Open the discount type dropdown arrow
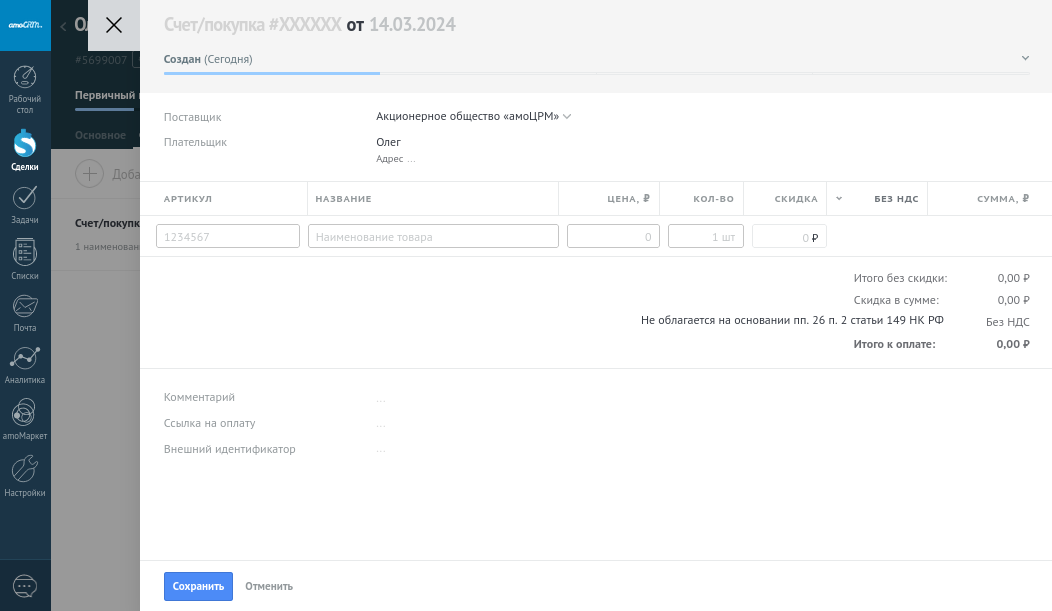 [839, 199]
